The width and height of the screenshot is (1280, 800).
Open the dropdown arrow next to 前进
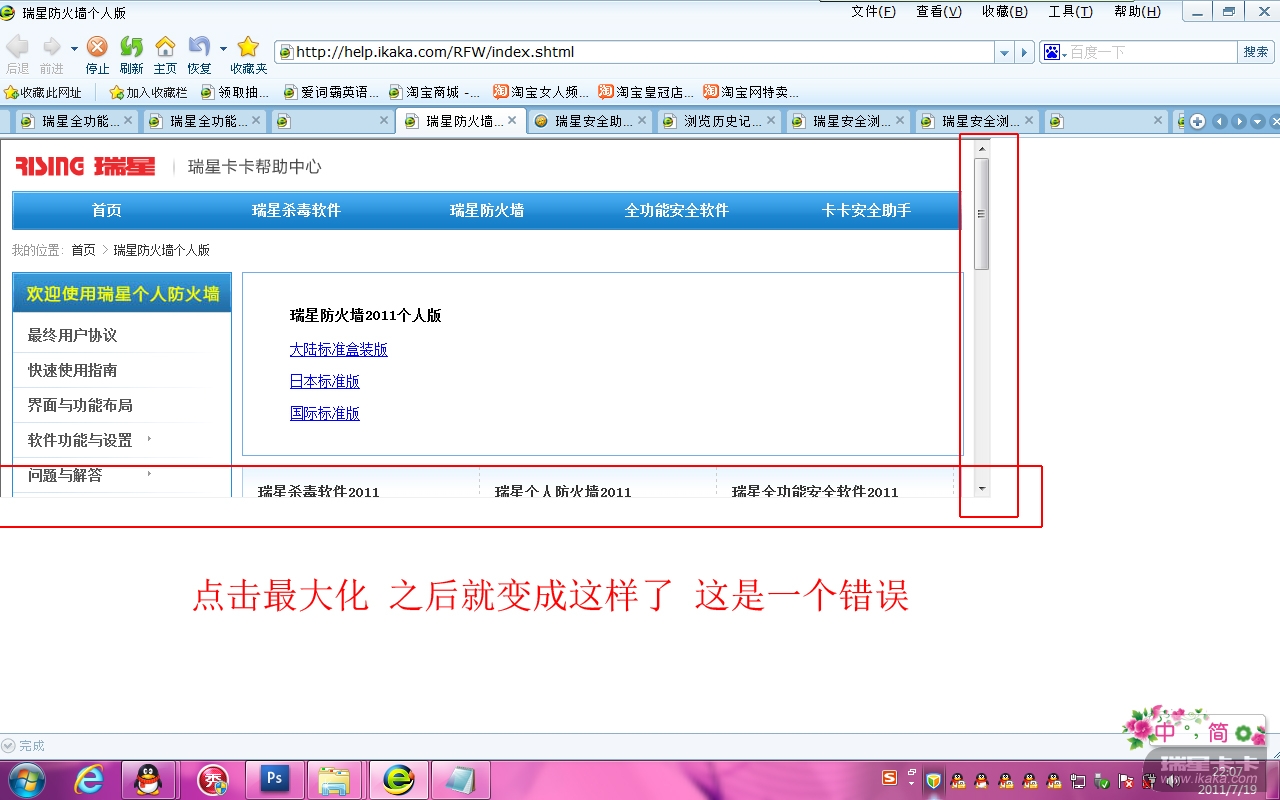74,48
